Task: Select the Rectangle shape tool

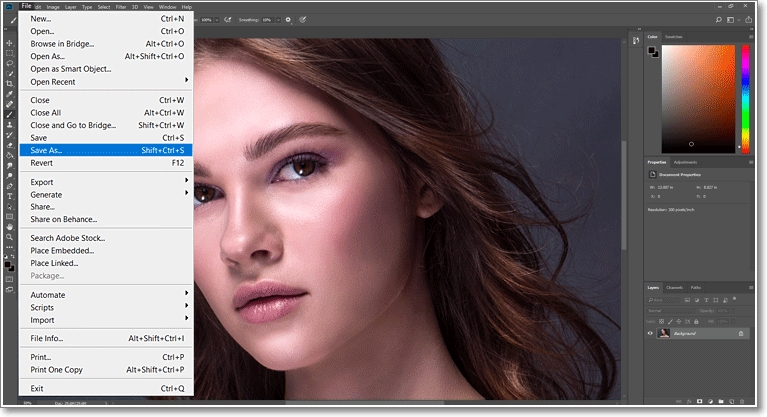Action: (9, 216)
